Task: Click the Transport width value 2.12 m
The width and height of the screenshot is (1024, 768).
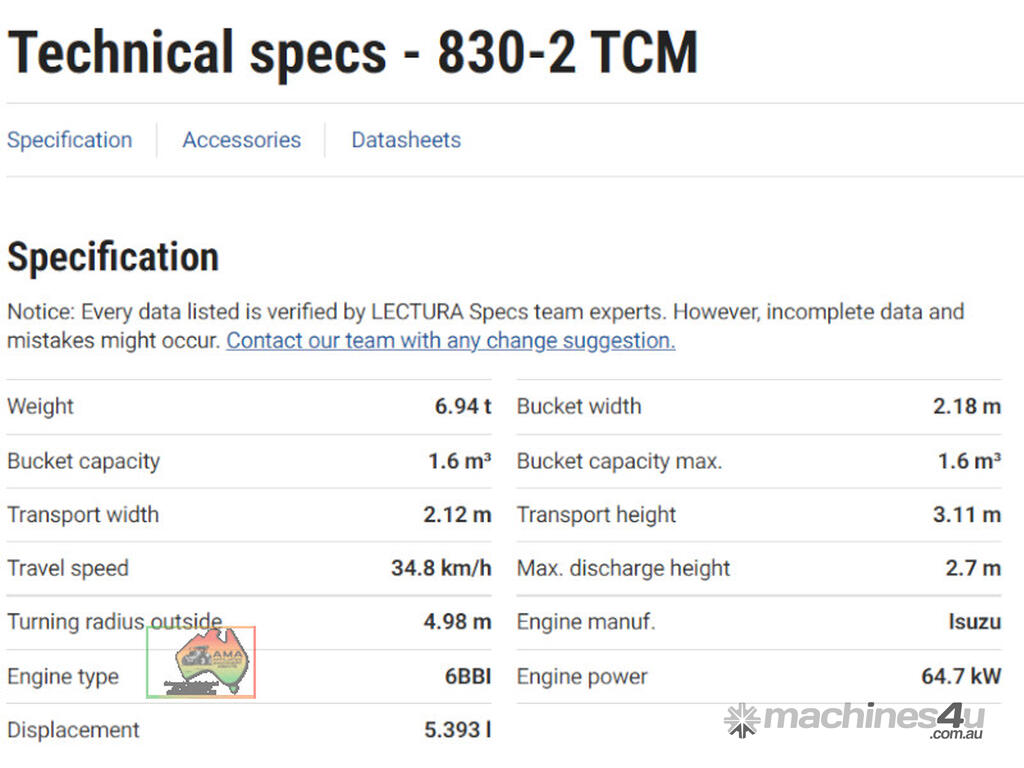Action: click(457, 515)
